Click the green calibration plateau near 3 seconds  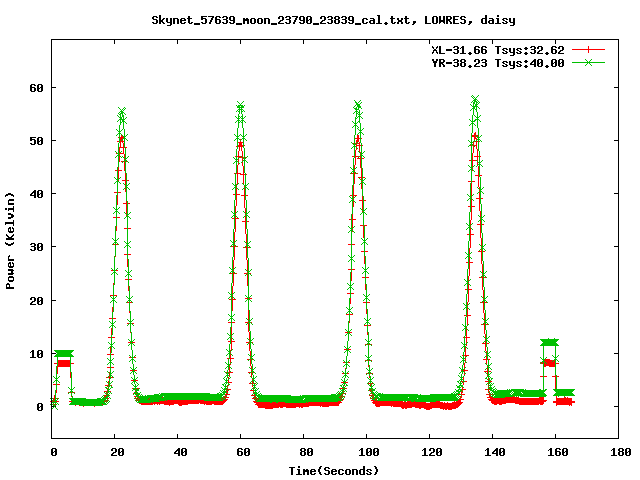(x=64, y=353)
